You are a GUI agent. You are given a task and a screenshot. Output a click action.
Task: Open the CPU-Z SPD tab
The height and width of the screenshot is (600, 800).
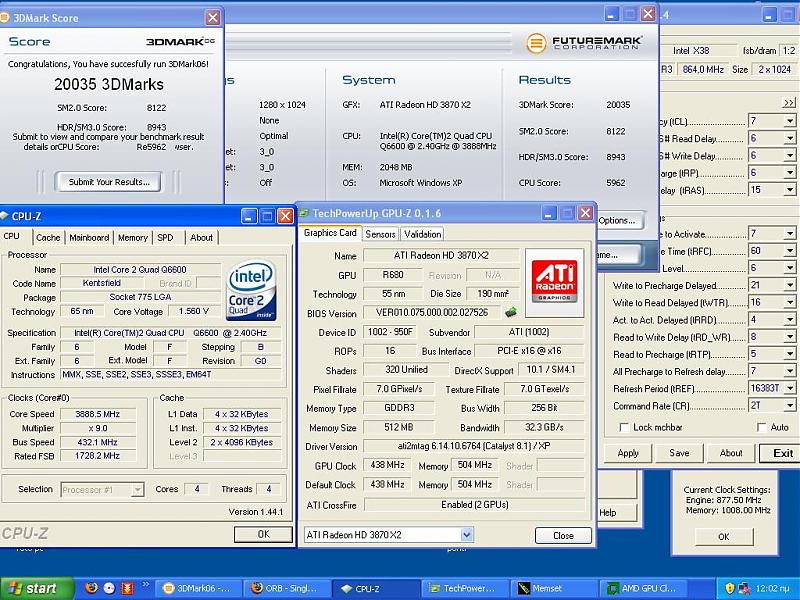click(165, 237)
